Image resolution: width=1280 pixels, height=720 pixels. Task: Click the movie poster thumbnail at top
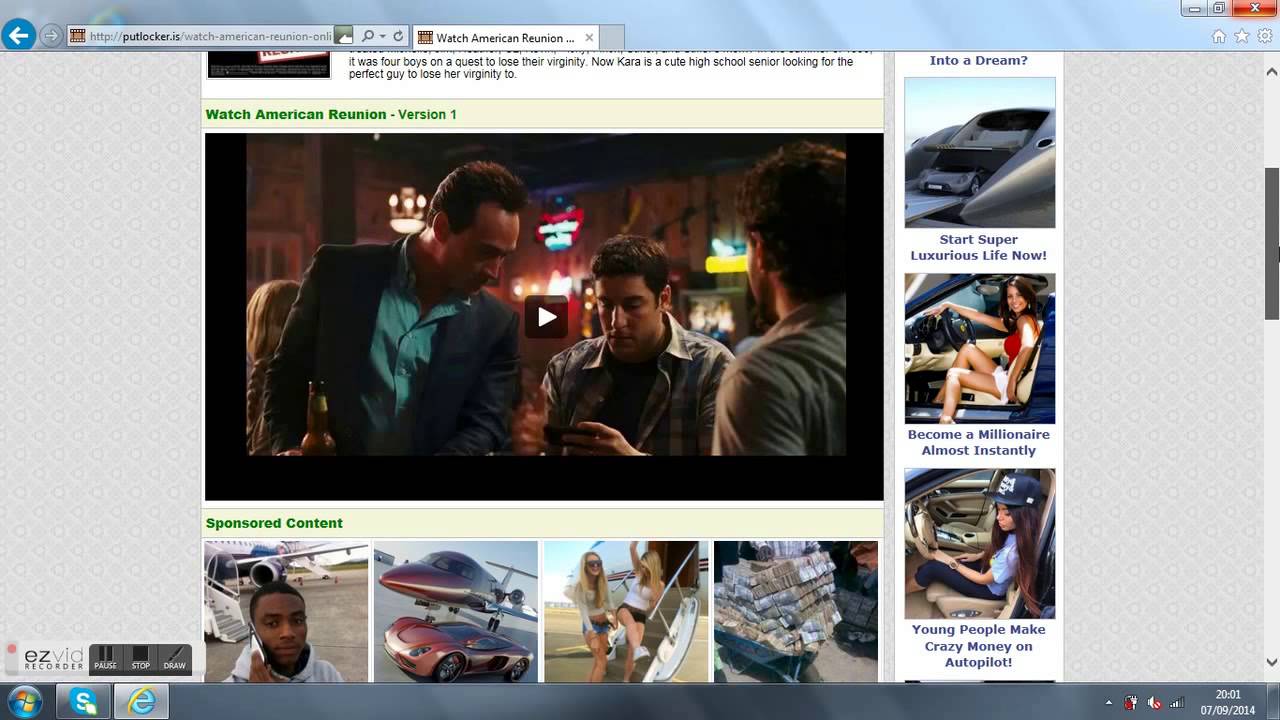(x=269, y=65)
